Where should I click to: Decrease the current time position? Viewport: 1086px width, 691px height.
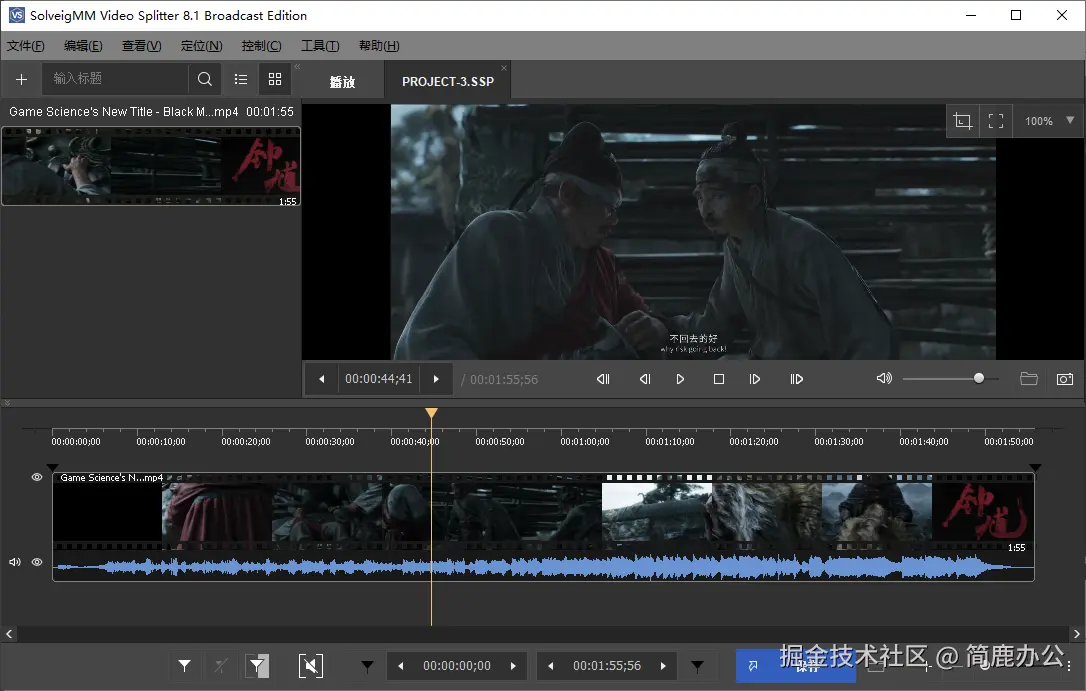click(321, 379)
